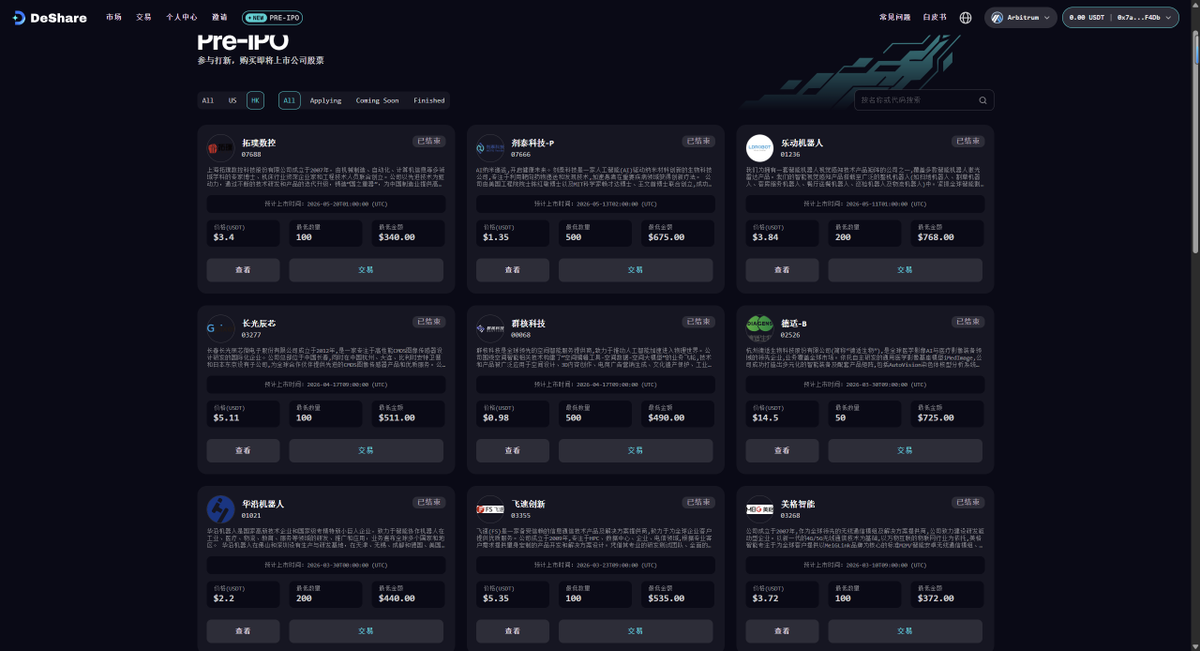This screenshot has width=1200, height=651.
Task: Click 查看 on stock 07688 card
Action: pyautogui.click(x=243, y=270)
